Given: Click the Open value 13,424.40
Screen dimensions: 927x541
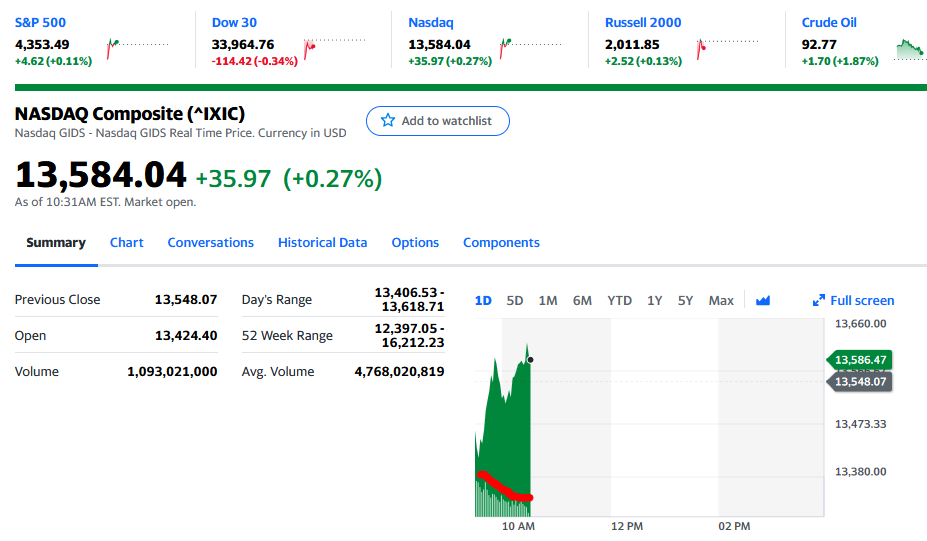Looking at the screenshot, I should coord(186,336).
